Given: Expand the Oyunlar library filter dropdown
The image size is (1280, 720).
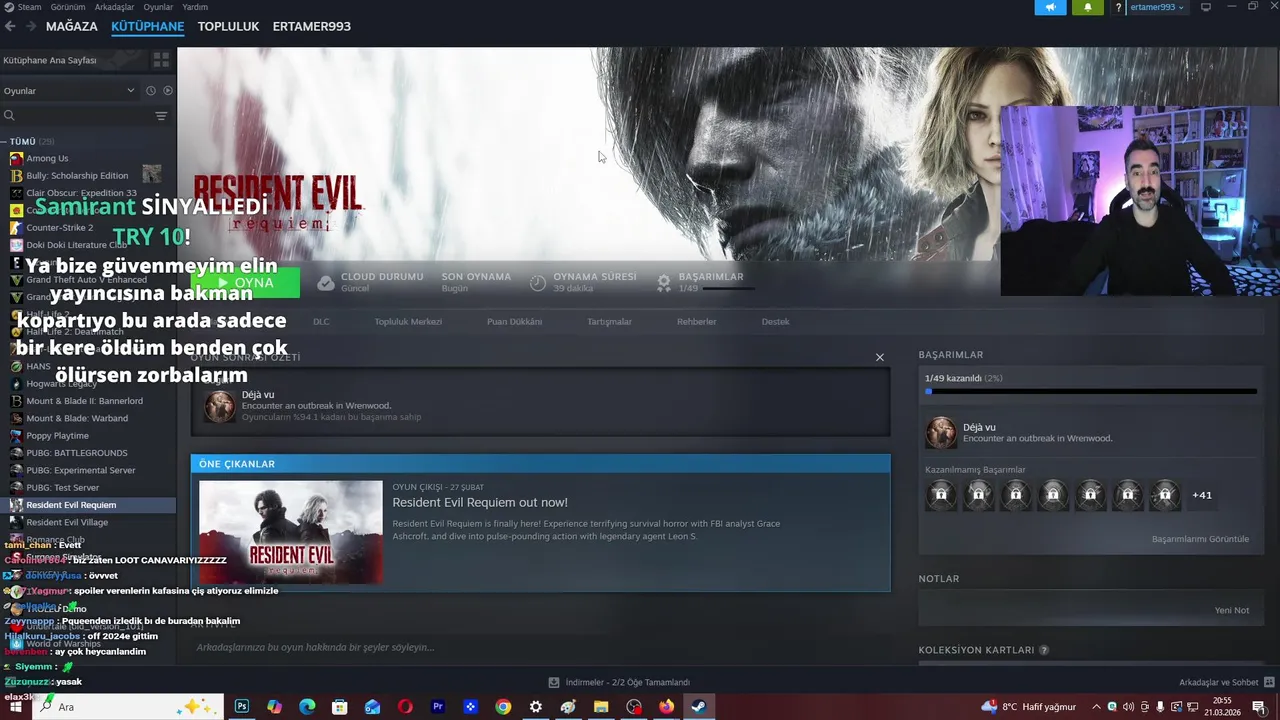Looking at the screenshot, I should [70, 91].
